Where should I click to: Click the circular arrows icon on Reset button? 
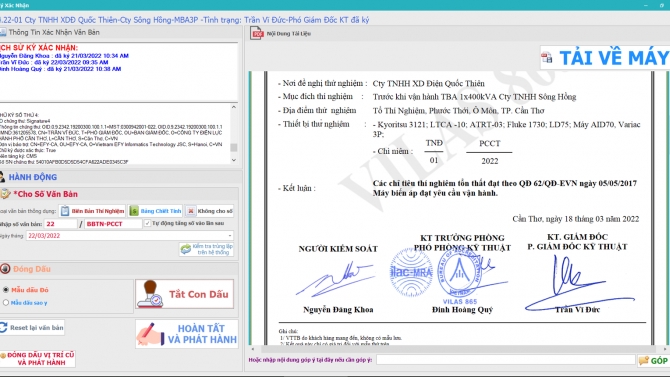pyautogui.click(x=3, y=327)
